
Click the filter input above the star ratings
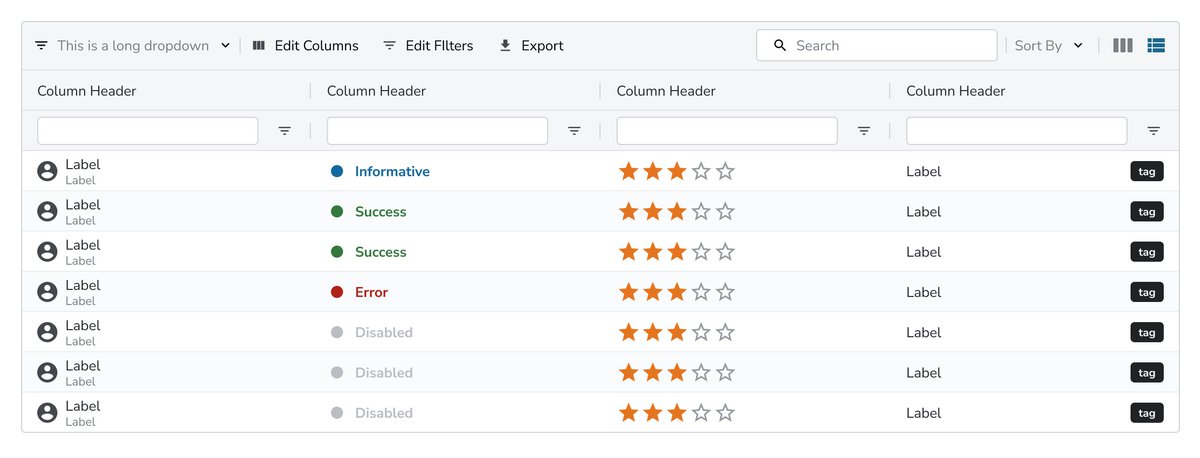[727, 131]
